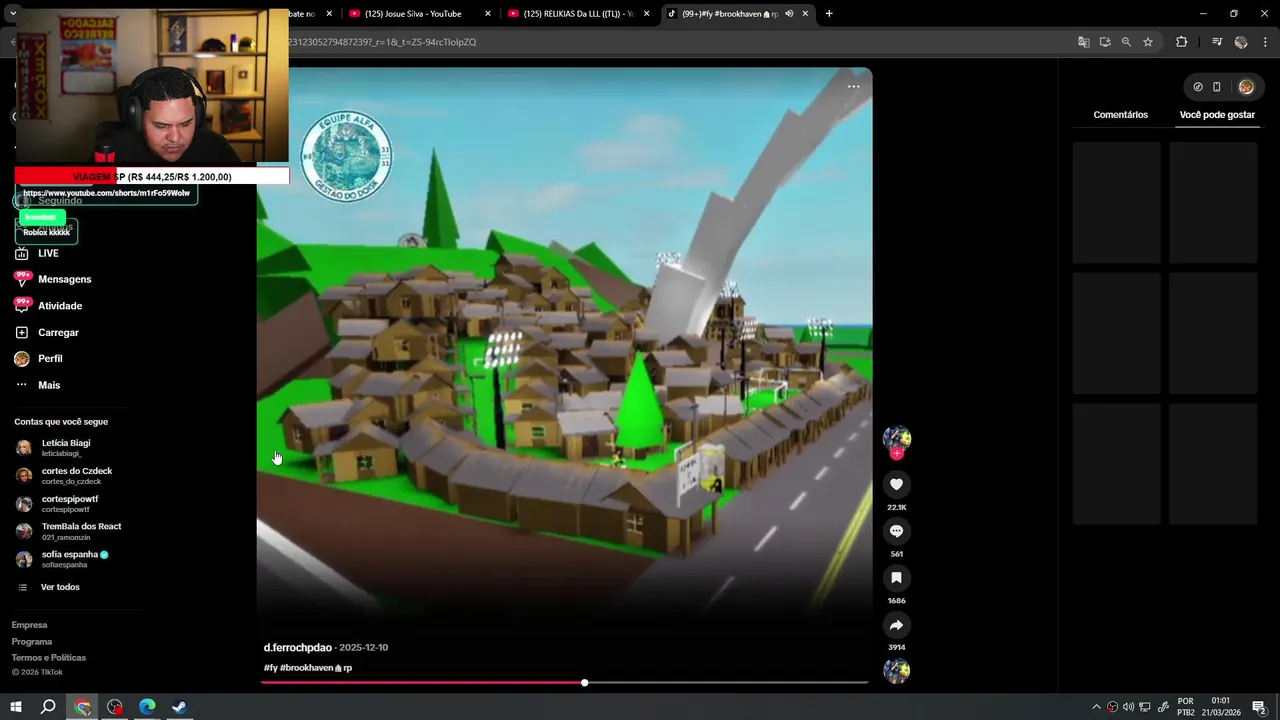Click the browser address bar URL

382,42
